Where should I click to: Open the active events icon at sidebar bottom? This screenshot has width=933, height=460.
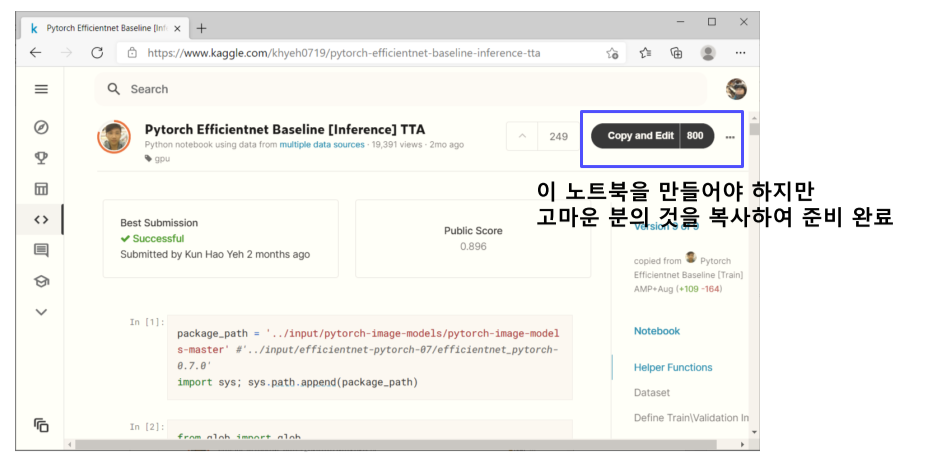pyautogui.click(x=41, y=425)
